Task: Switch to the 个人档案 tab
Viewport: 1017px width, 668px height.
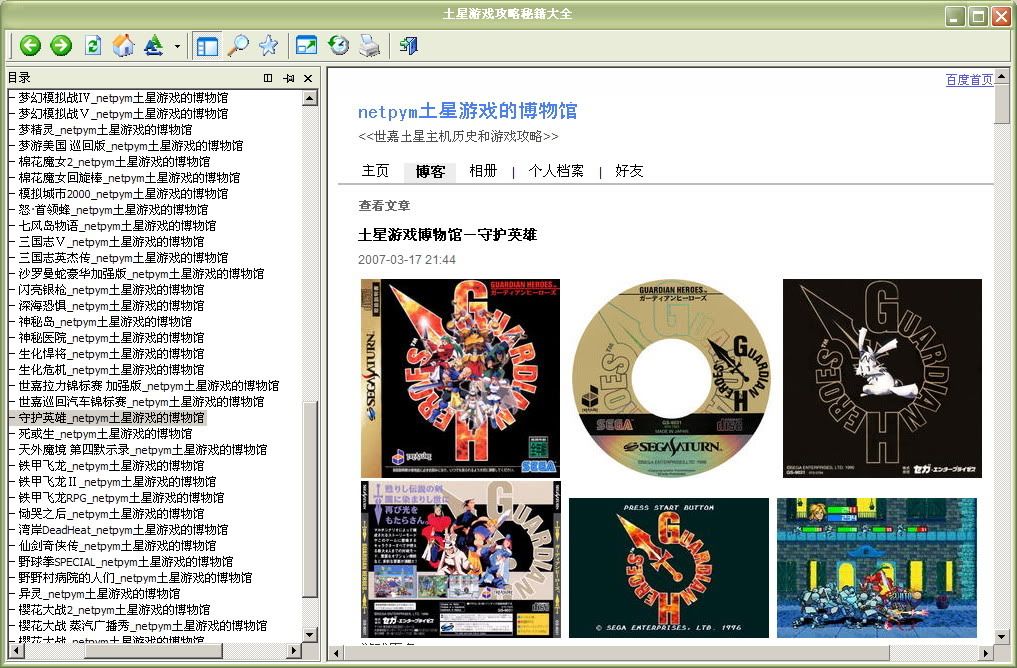Action: (x=556, y=171)
